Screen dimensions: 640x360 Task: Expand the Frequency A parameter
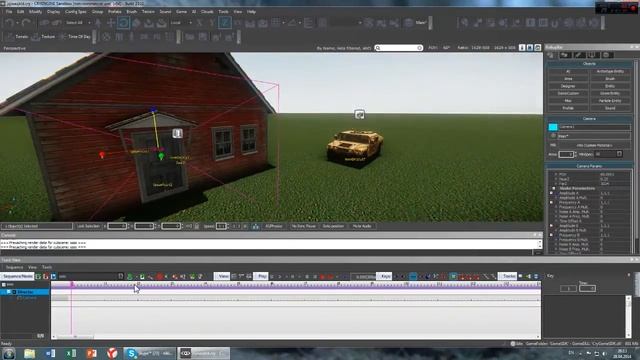coord(551,202)
